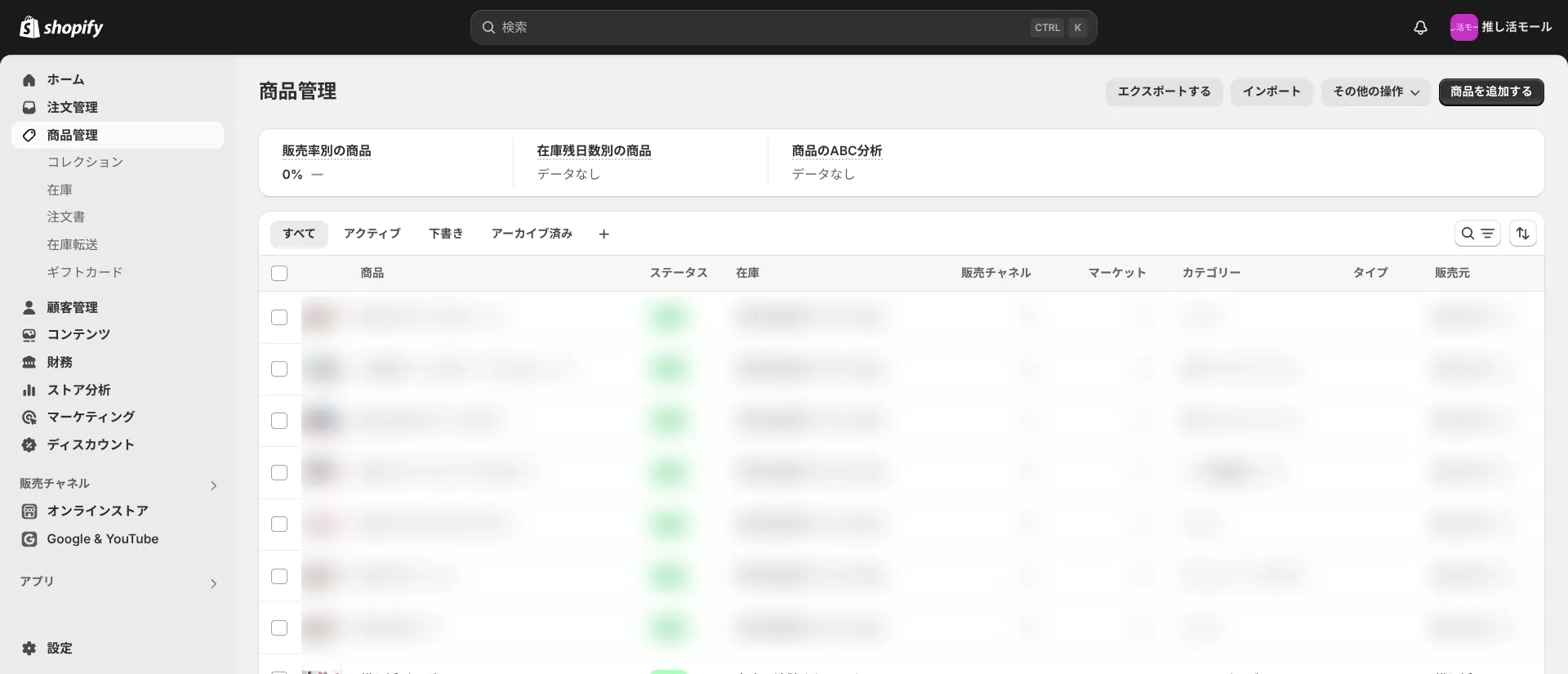Click the カテゴリー column header
Viewport: 1568px width, 674px height.
point(1212,273)
